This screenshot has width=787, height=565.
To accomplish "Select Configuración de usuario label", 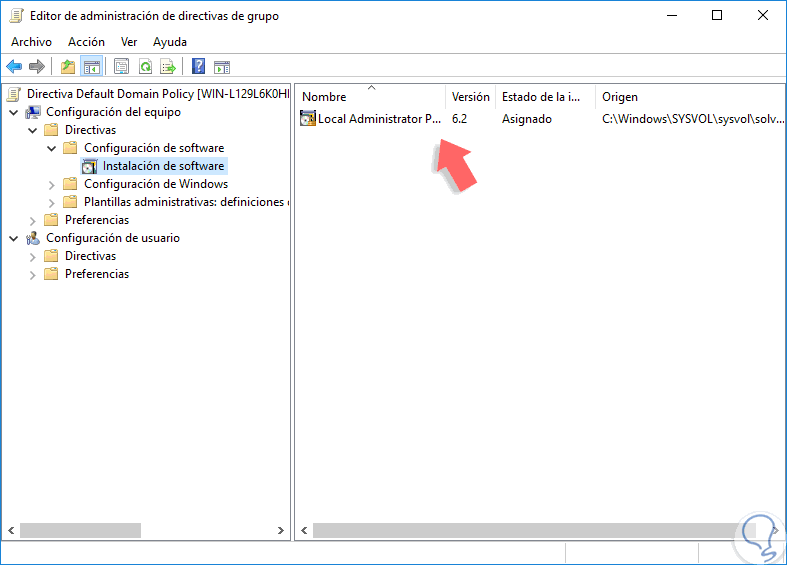I will [113, 238].
